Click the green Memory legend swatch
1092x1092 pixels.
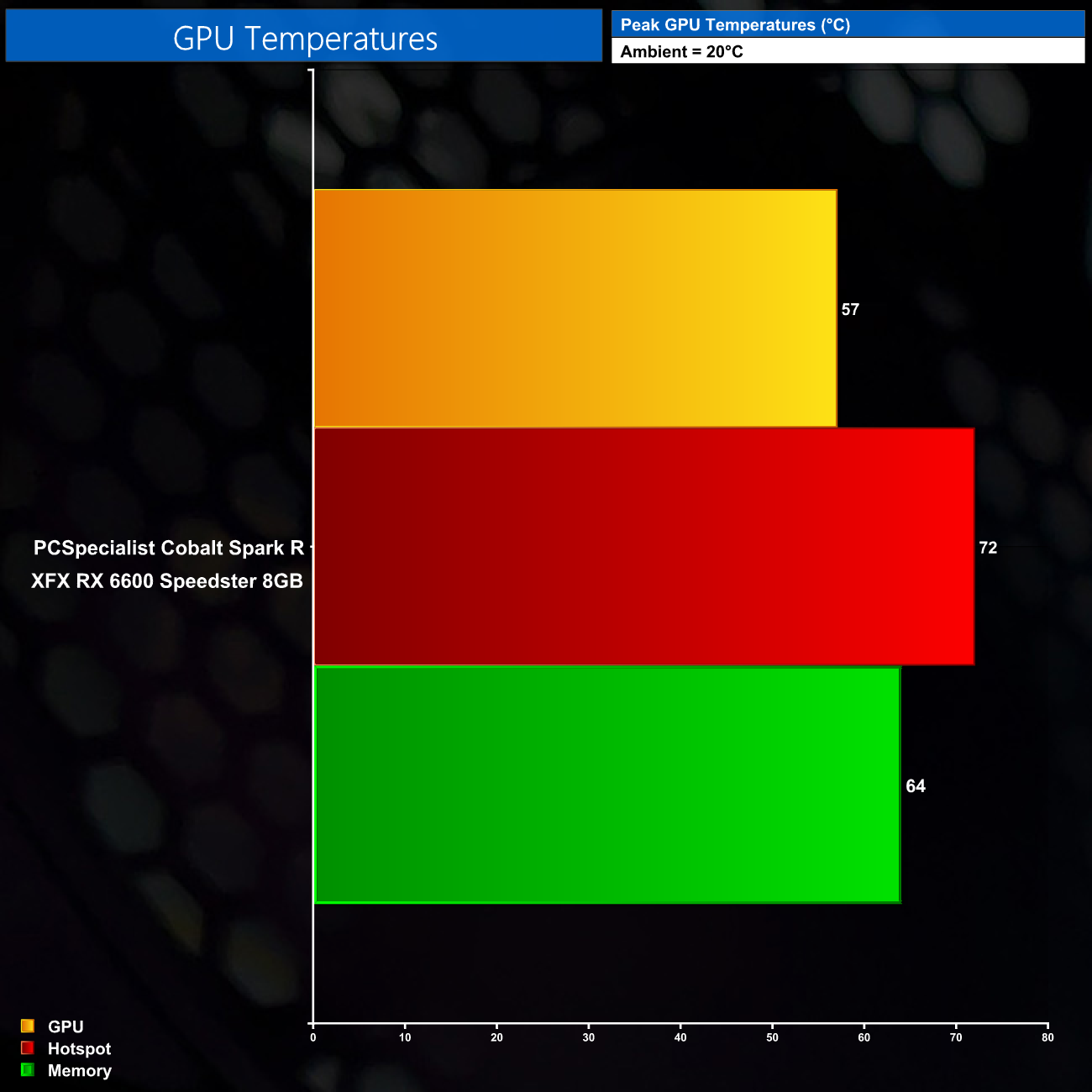coord(28,1069)
